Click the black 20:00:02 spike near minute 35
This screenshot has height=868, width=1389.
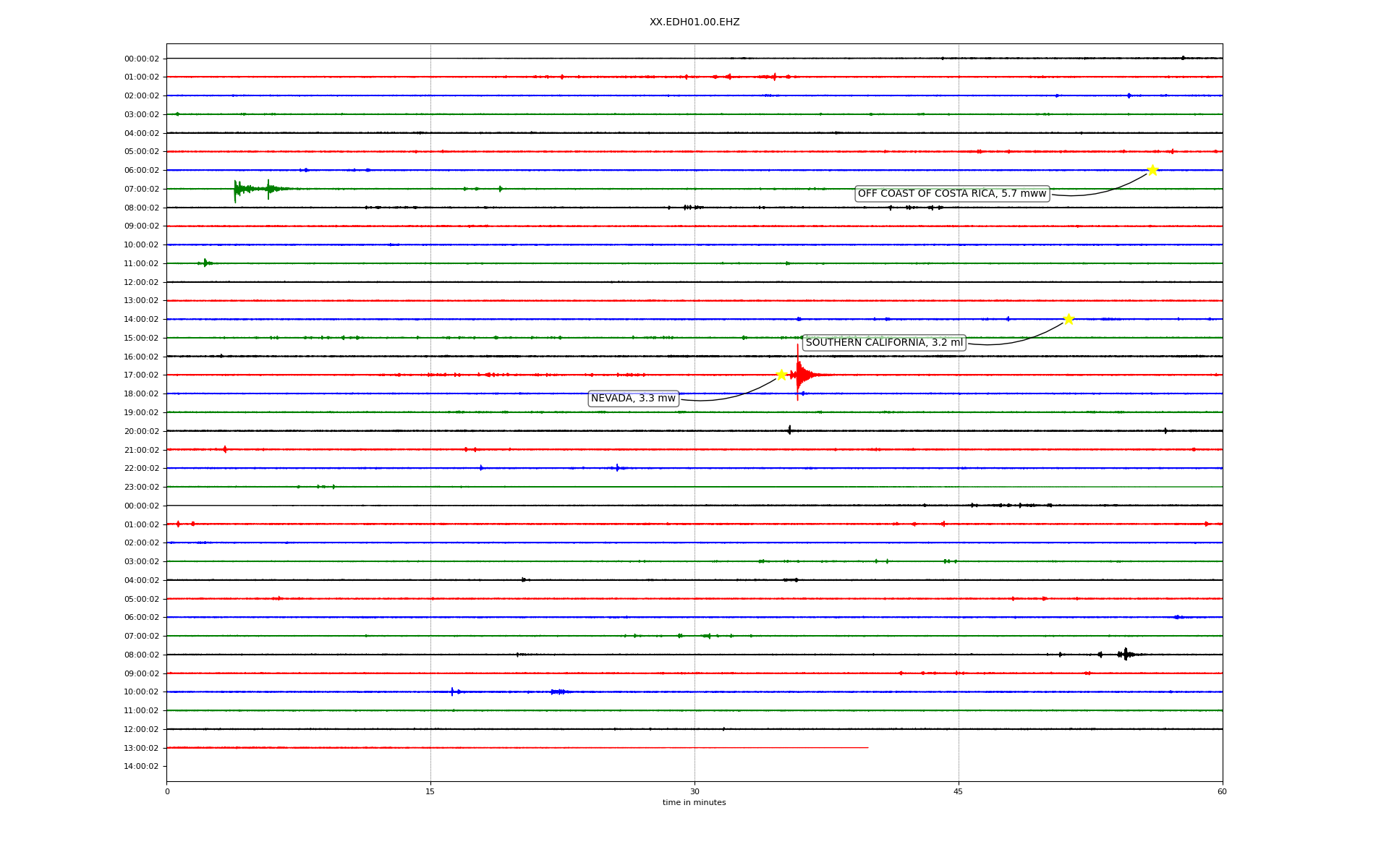click(x=789, y=430)
